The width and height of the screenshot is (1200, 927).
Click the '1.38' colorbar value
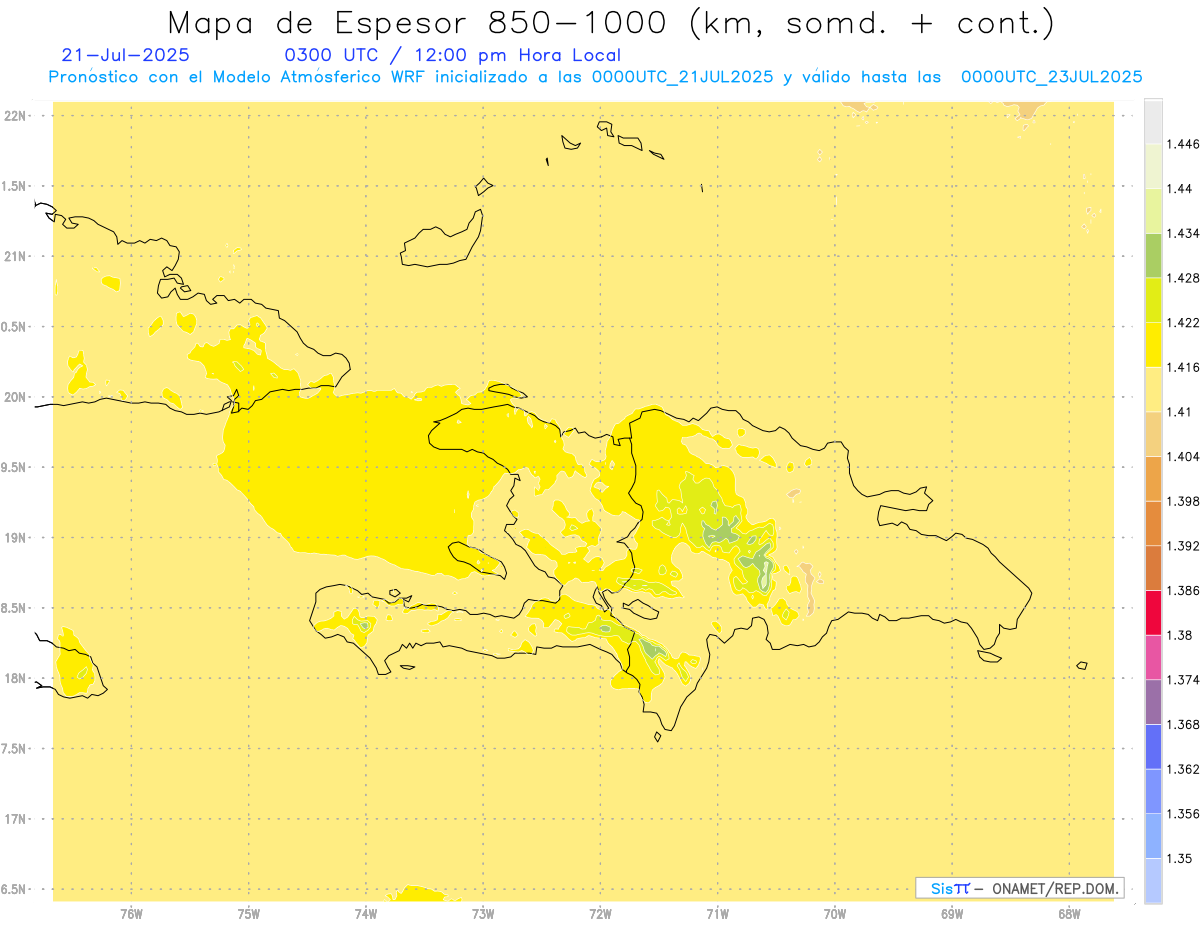point(1179,635)
